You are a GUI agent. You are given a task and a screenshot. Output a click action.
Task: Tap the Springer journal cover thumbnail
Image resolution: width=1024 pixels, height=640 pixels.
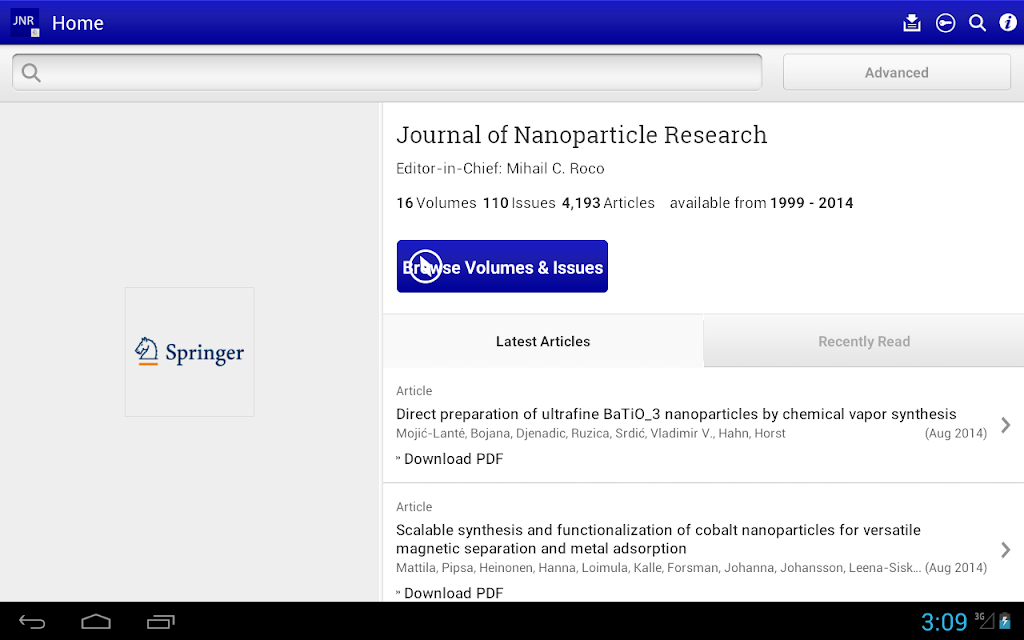pyautogui.click(x=189, y=352)
